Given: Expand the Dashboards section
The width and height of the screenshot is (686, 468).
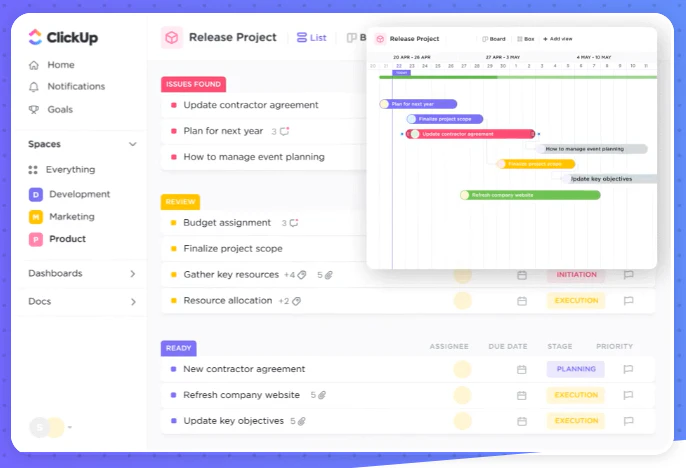Looking at the screenshot, I should [133, 274].
